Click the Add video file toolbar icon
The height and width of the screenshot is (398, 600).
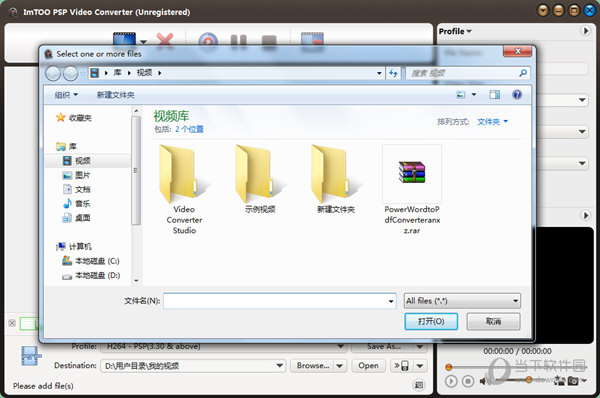[124, 39]
